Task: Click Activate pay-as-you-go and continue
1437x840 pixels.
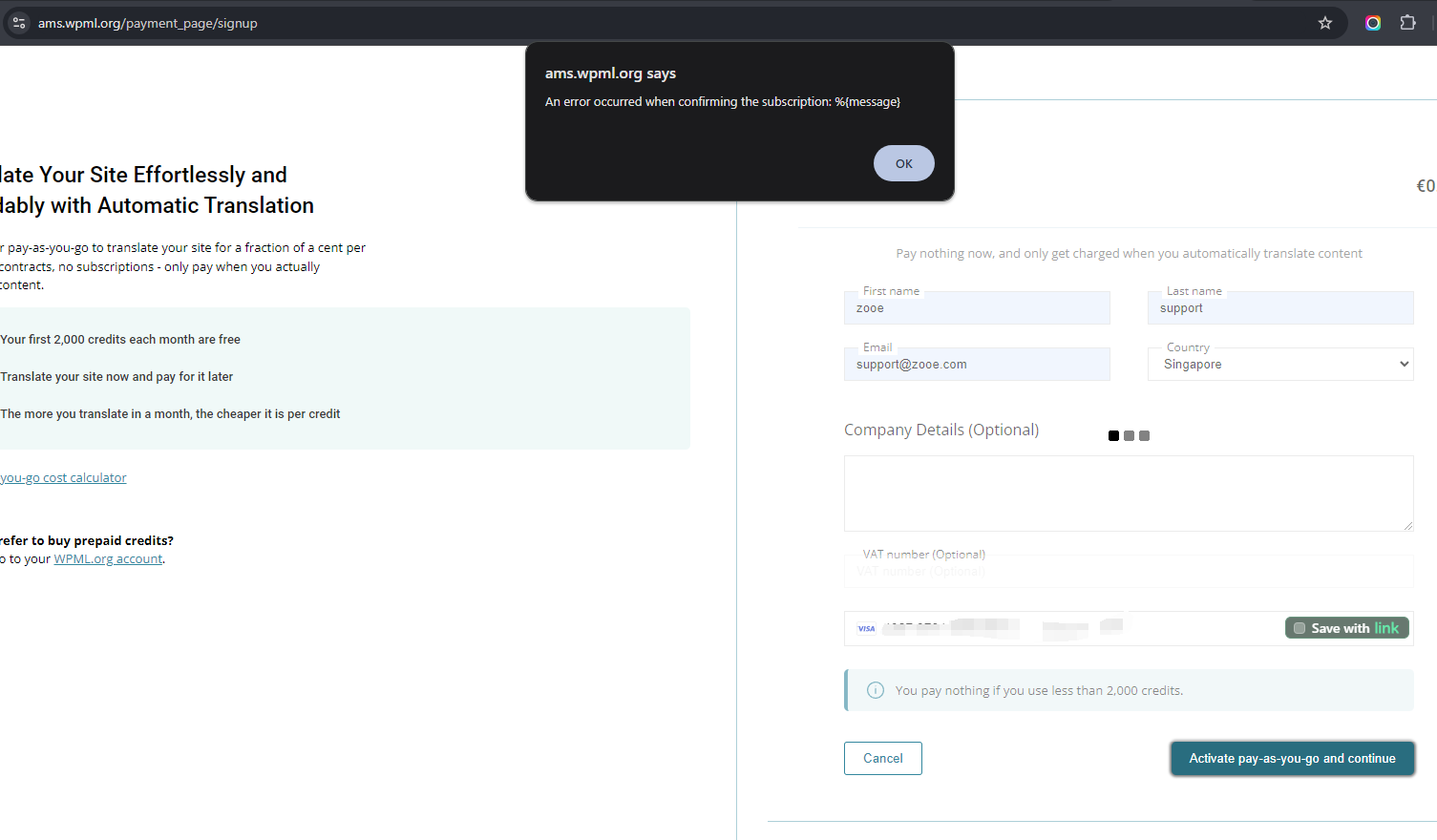Action: click(x=1292, y=758)
